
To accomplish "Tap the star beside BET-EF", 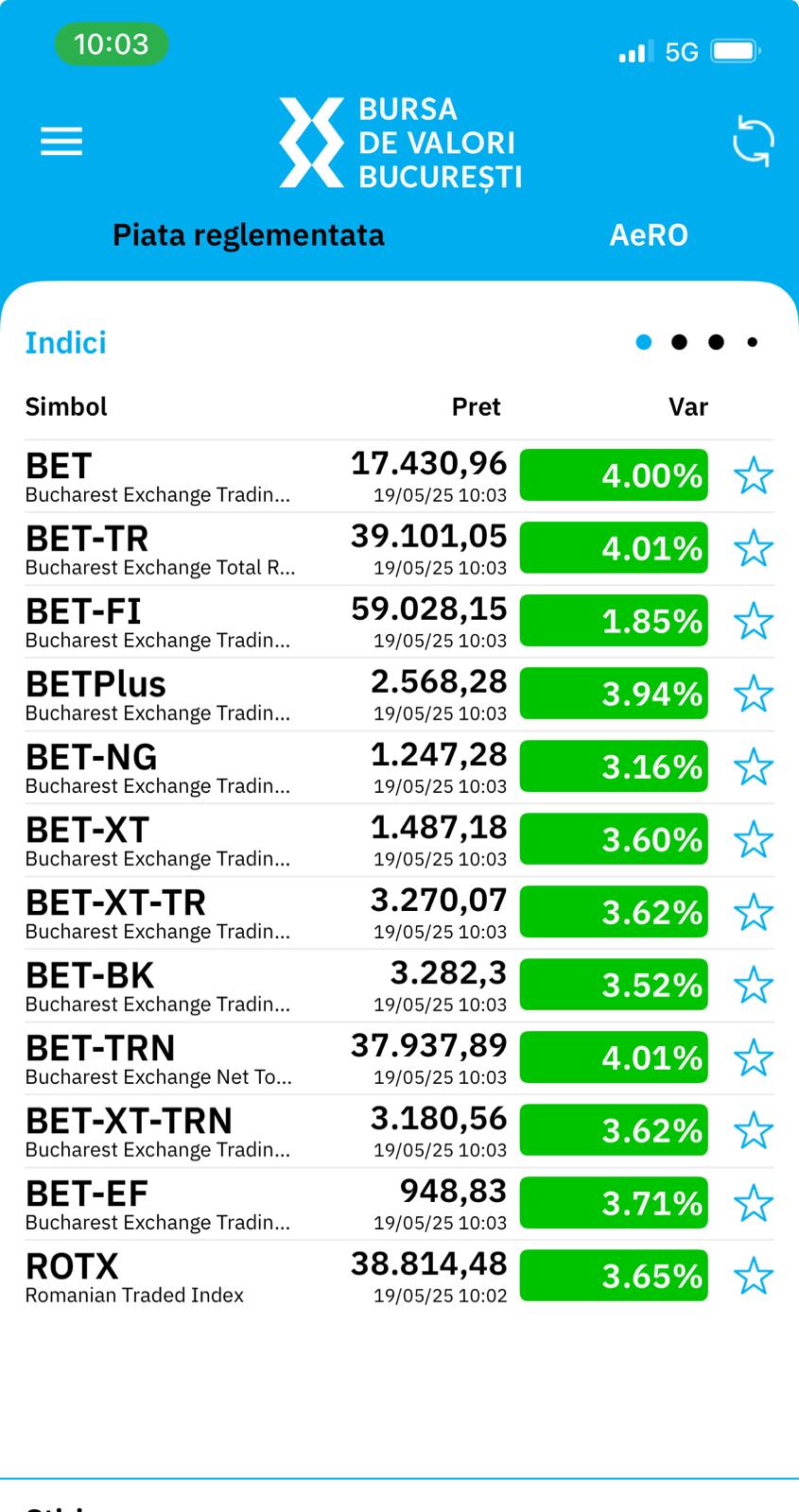I will 754,1203.
